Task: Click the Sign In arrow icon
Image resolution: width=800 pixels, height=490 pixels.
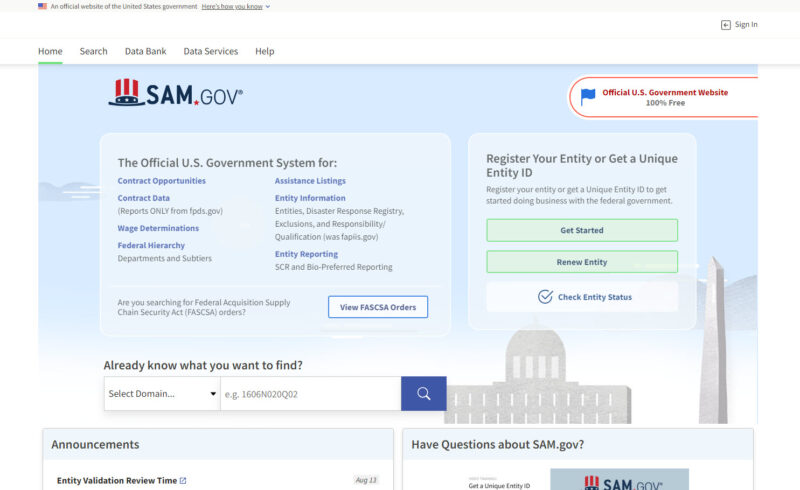Action: pyautogui.click(x=726, y=25)
